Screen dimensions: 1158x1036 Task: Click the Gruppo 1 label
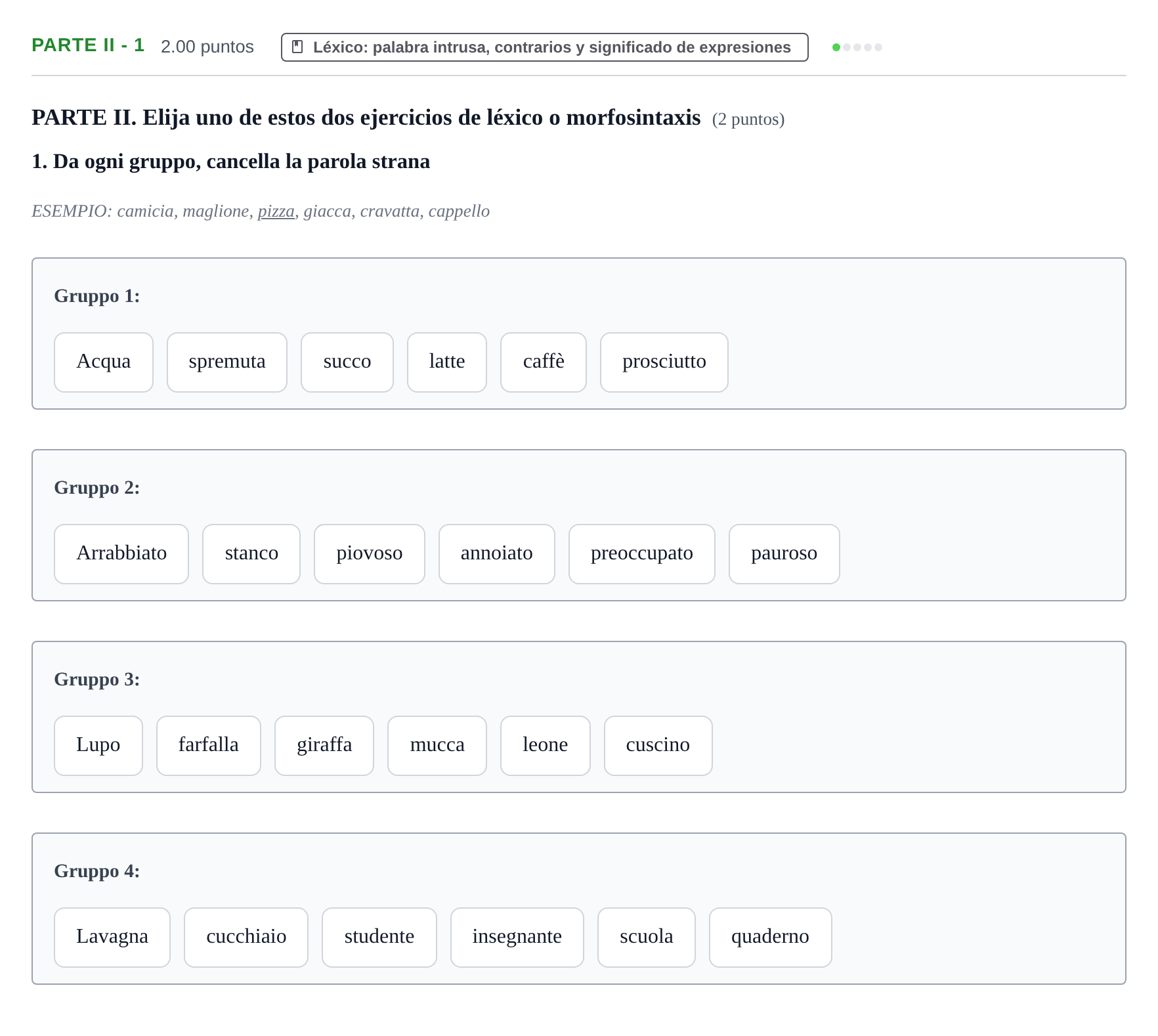[97, 296]
